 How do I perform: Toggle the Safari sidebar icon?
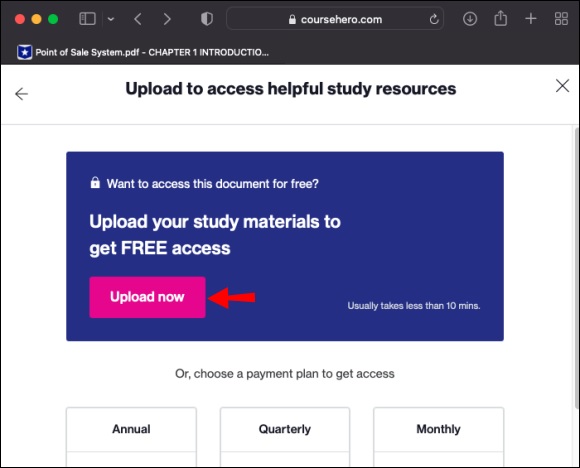point(87,19)
